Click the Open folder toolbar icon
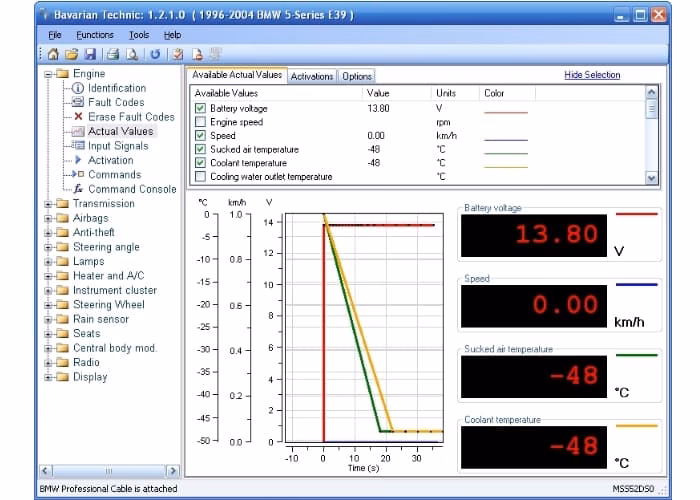 pos(71,54)
